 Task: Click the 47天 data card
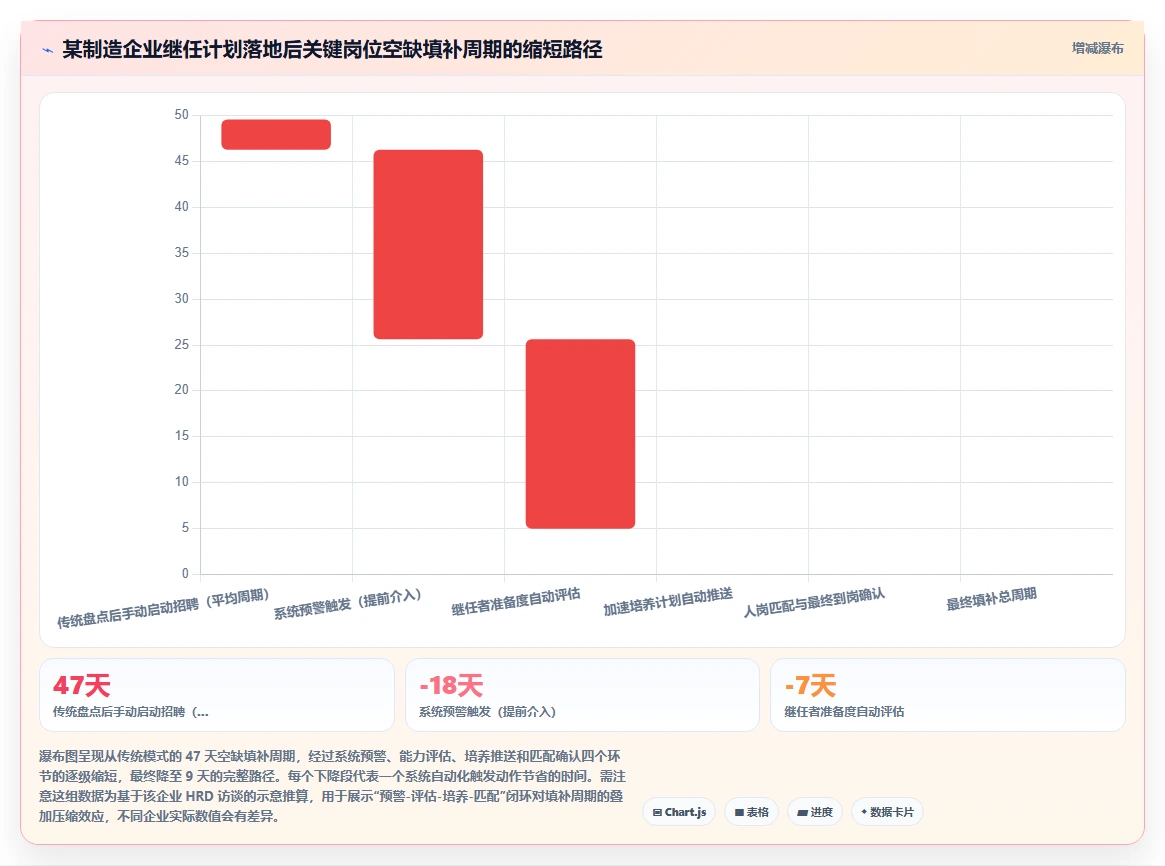[x=216, y=694]
